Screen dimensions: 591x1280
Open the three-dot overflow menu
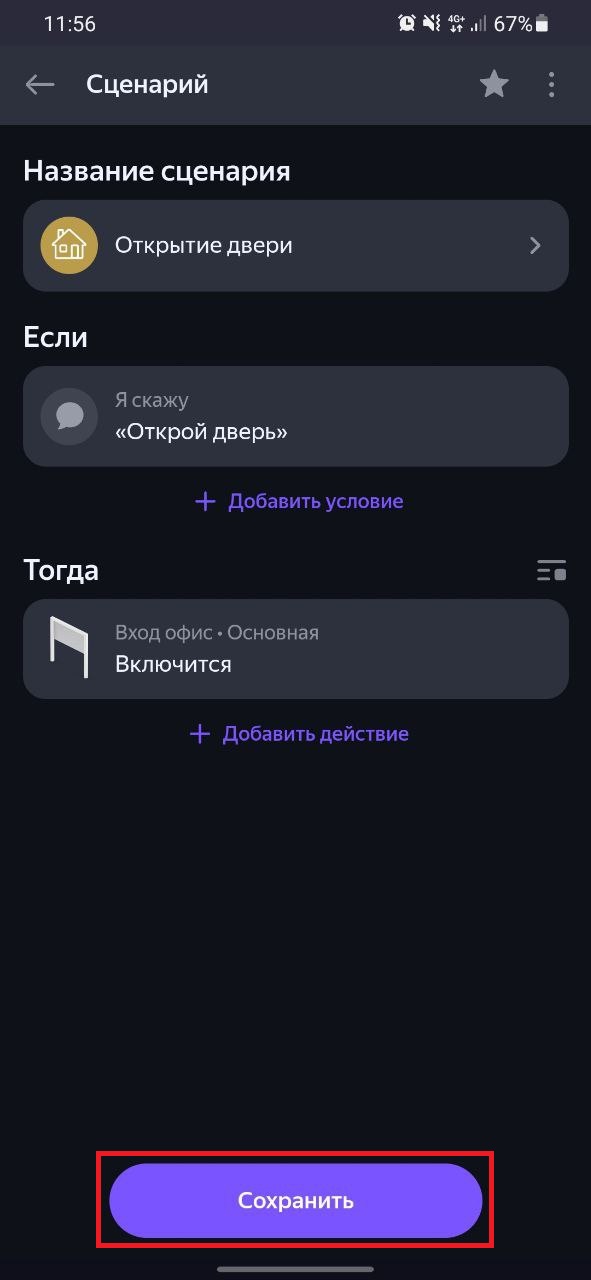(551, 85)
